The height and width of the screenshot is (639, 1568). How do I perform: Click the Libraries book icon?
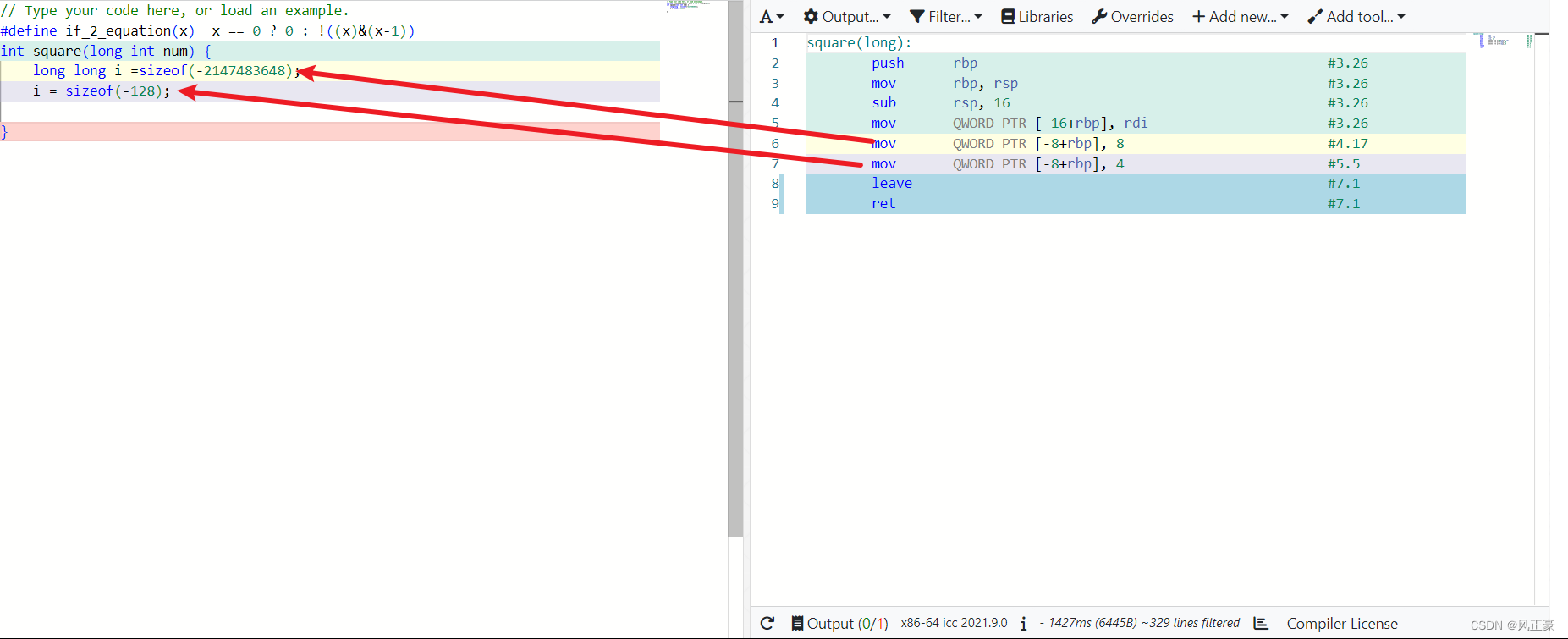tap(1008, 17)
